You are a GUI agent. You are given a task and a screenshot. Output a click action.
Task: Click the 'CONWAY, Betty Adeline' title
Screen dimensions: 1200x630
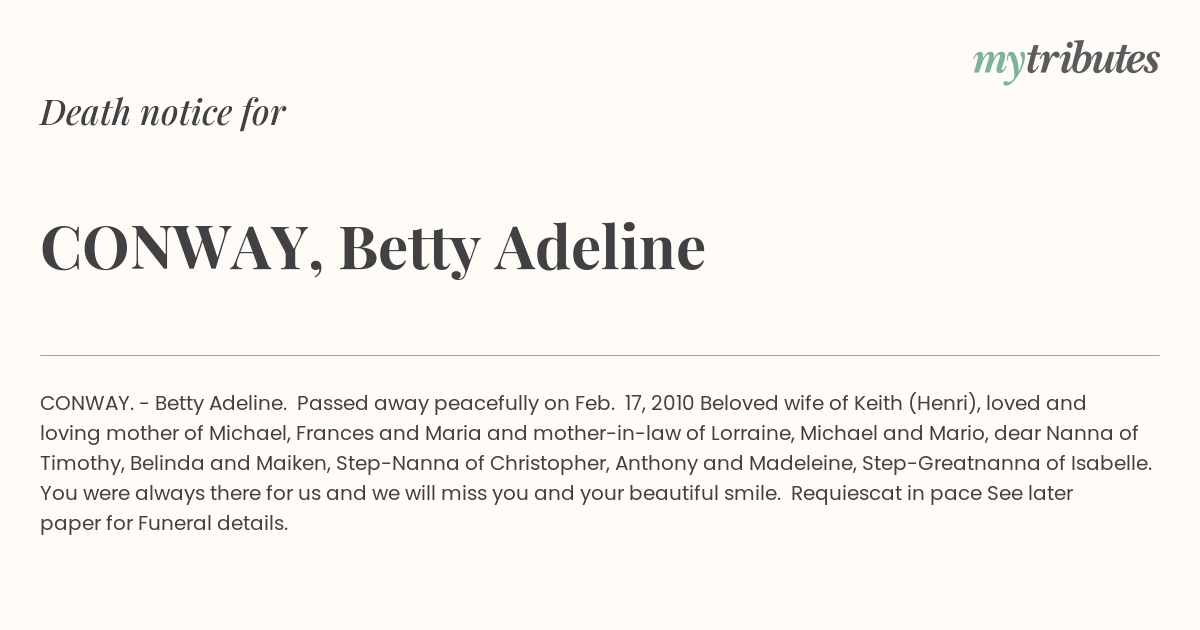(373, 248)
